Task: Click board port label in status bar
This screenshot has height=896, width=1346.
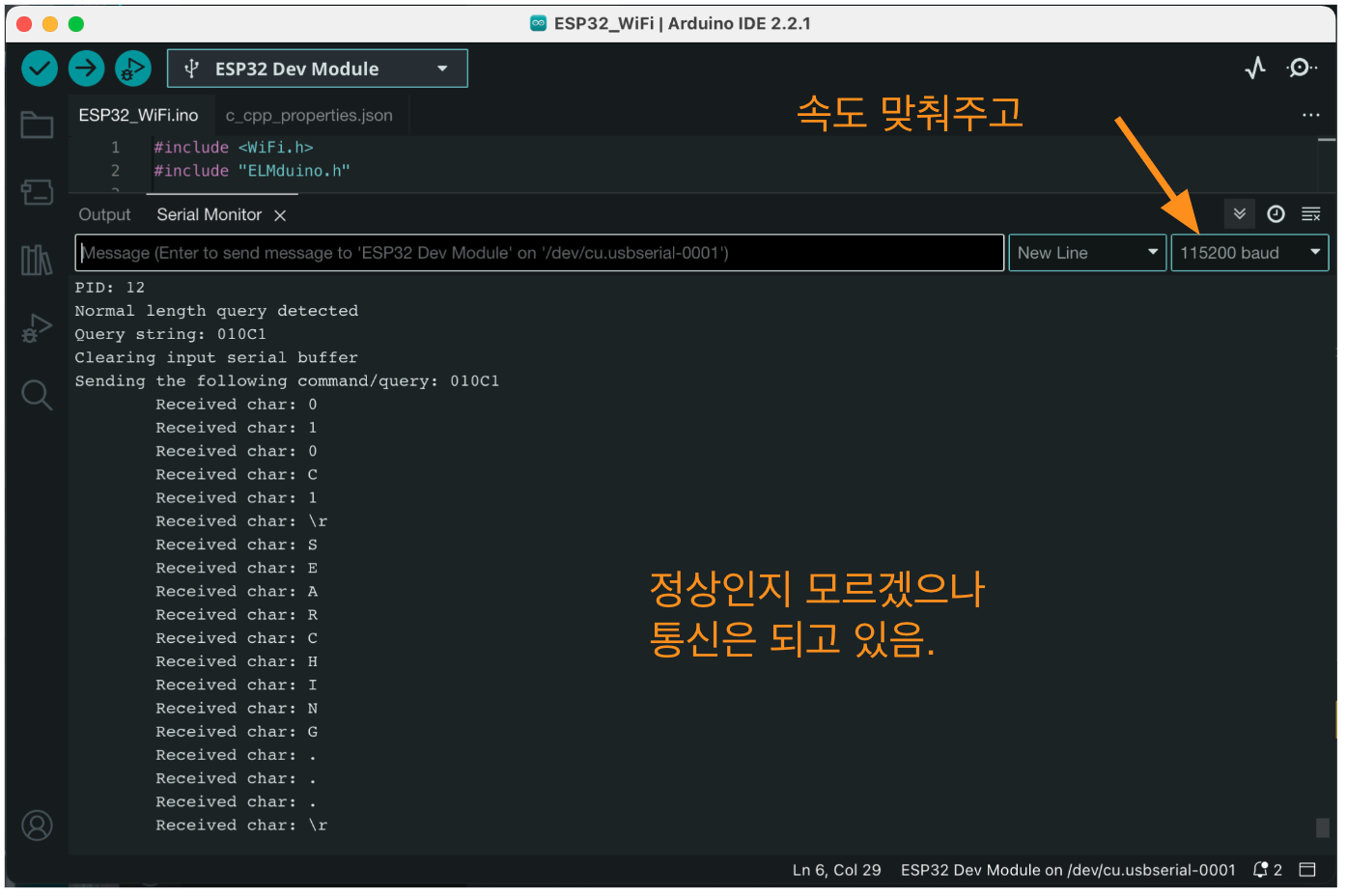Action: (1068, 870)
